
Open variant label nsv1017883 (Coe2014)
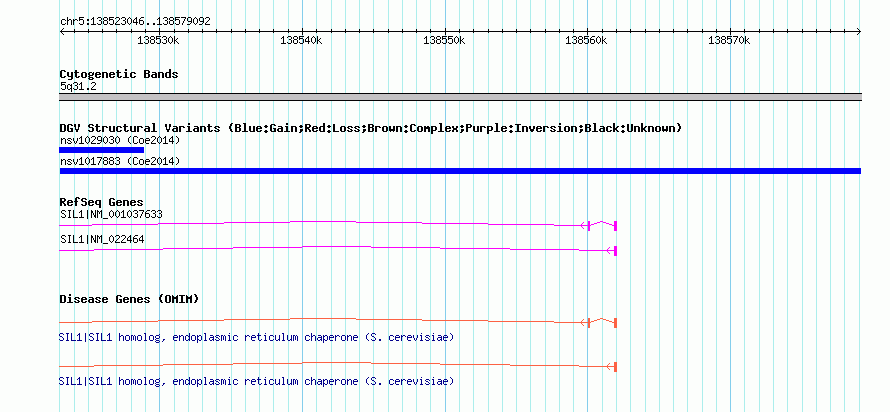[x=120, y=162]
